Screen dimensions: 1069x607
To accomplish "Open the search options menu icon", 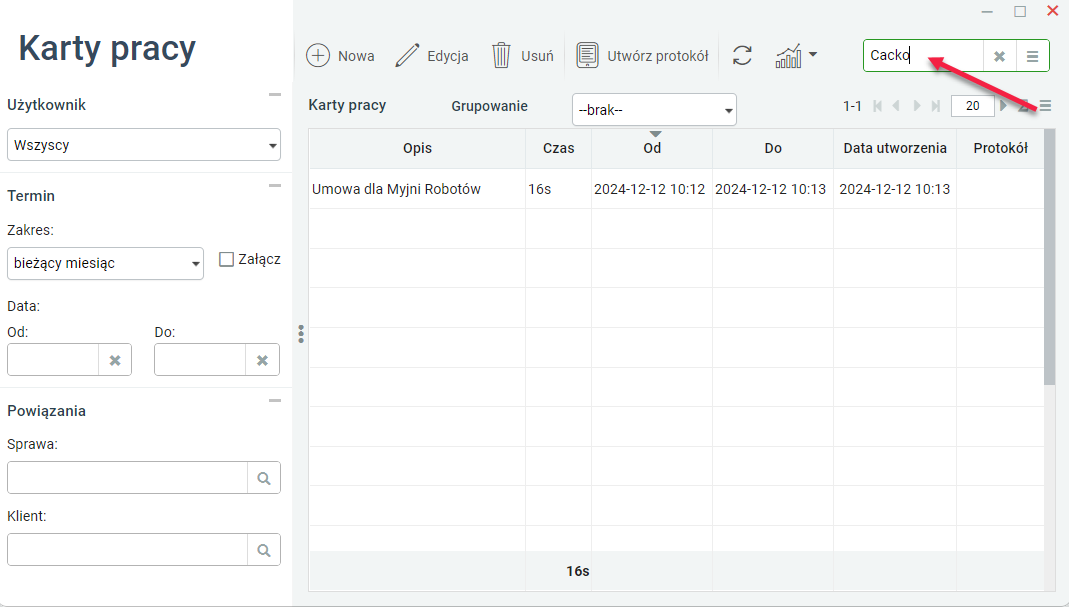I will pos(1033,56).
